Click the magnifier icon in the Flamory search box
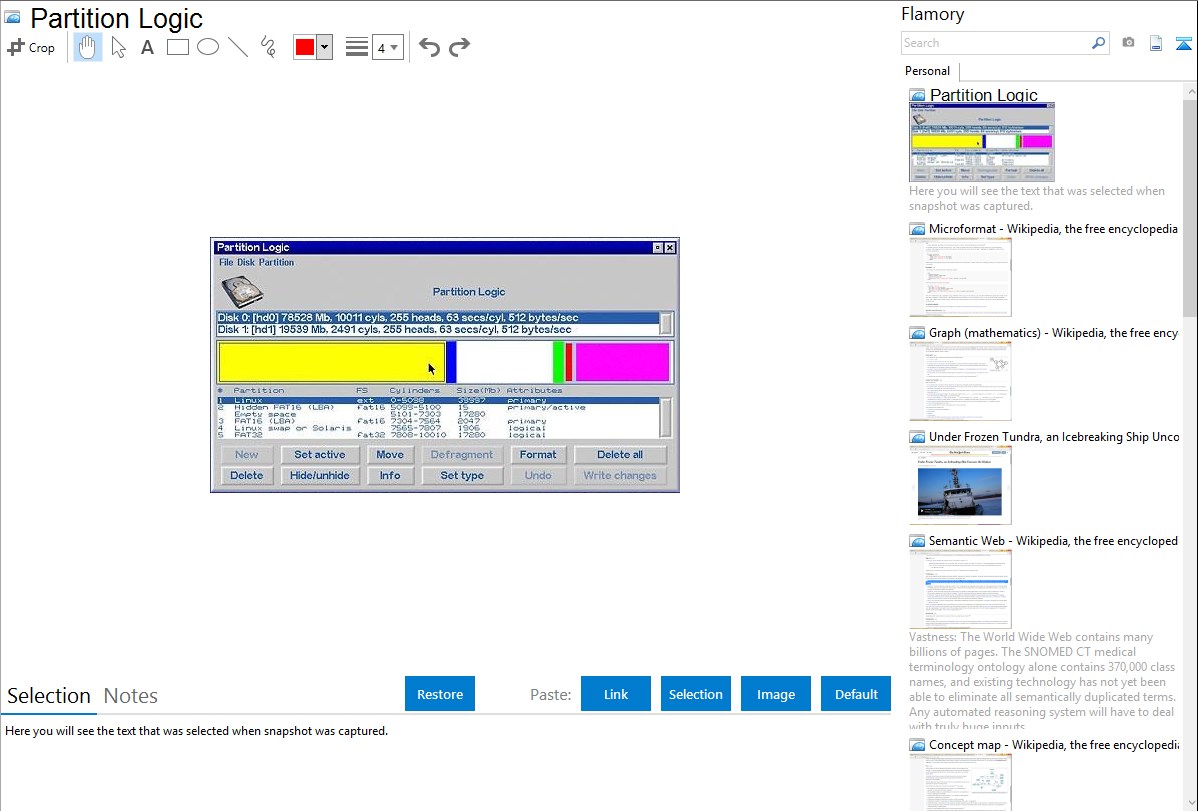The image size is (1198, 811). click(1098, 43)
